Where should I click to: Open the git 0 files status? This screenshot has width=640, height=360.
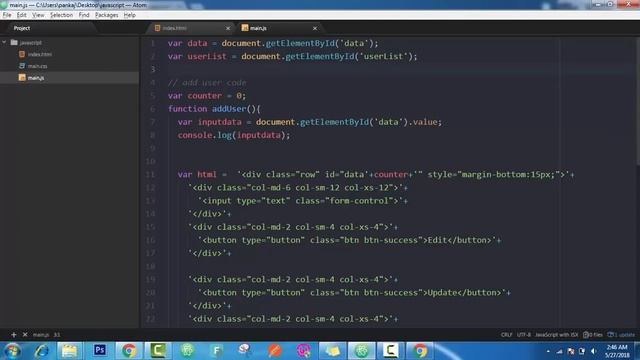pyautogui.click(x=593, y=335)
